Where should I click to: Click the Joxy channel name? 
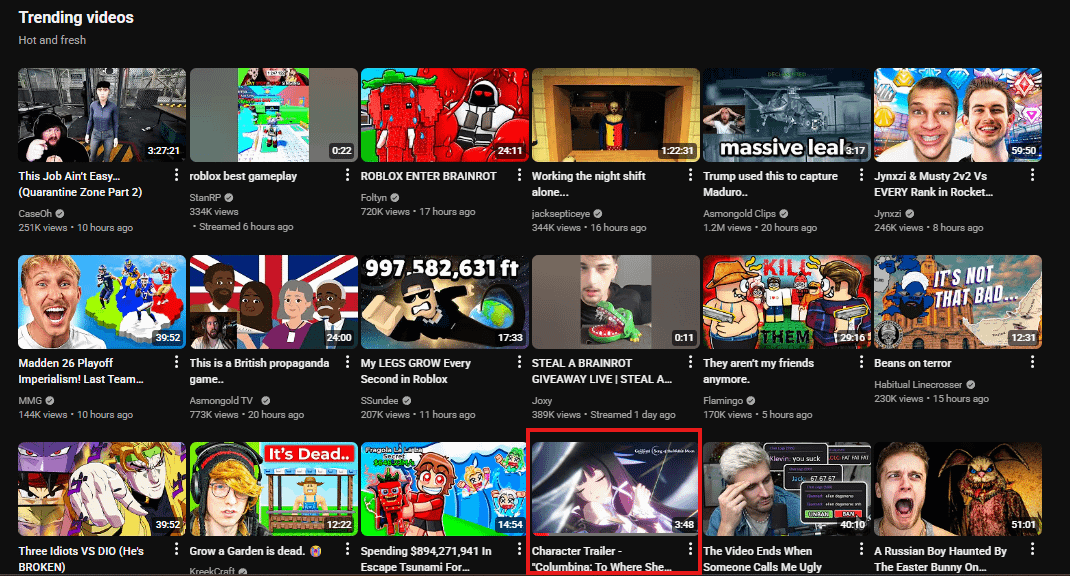pos(542,401)
